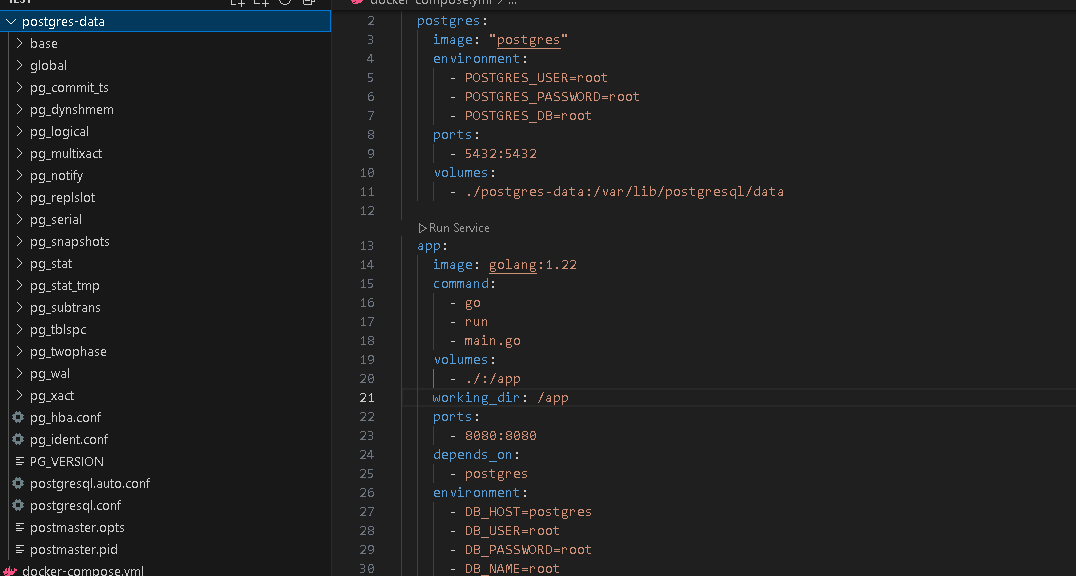
Task: Place cursor on 8080:8080 port mapping
Action: pos(500,435)
